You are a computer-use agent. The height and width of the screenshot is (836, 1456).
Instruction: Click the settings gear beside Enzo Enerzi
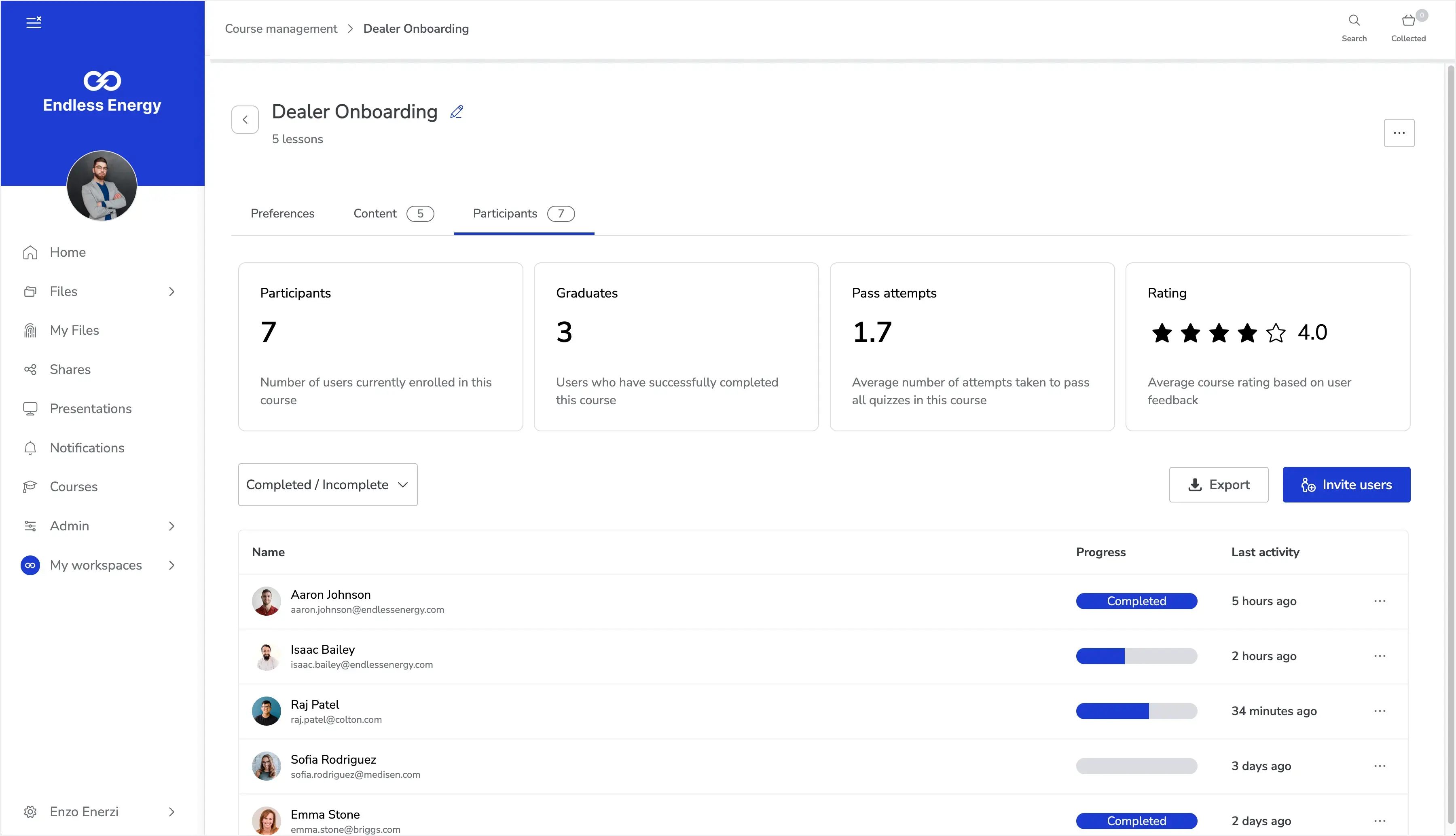point(30,812)
